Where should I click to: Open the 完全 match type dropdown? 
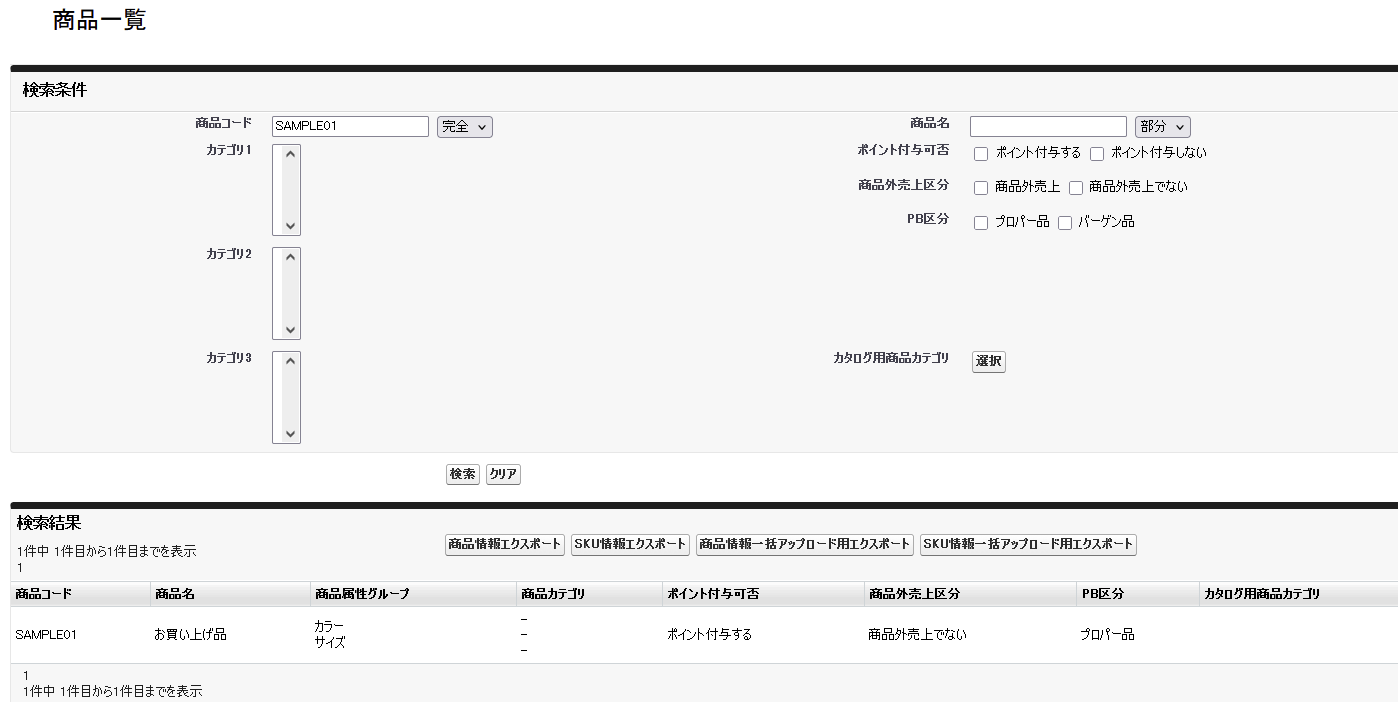[464, 125]
